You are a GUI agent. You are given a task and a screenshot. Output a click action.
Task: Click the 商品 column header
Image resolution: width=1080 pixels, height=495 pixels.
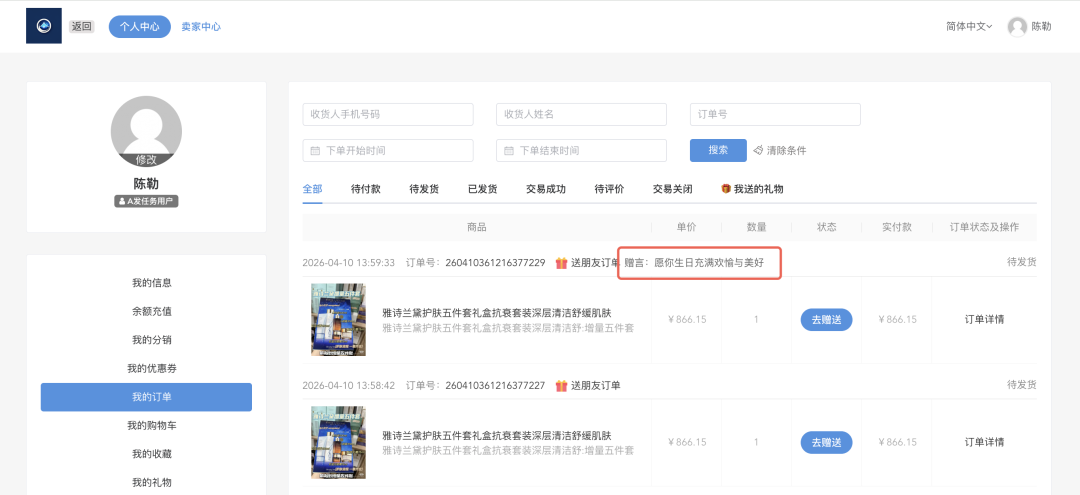pos(477,227)
